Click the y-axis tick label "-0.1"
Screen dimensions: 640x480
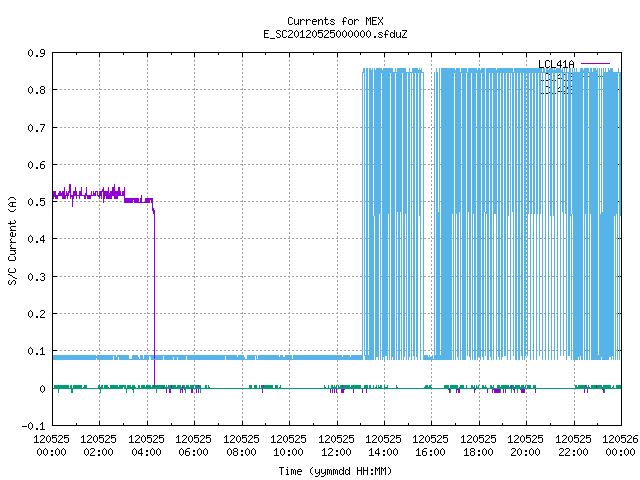pos(33,426)
